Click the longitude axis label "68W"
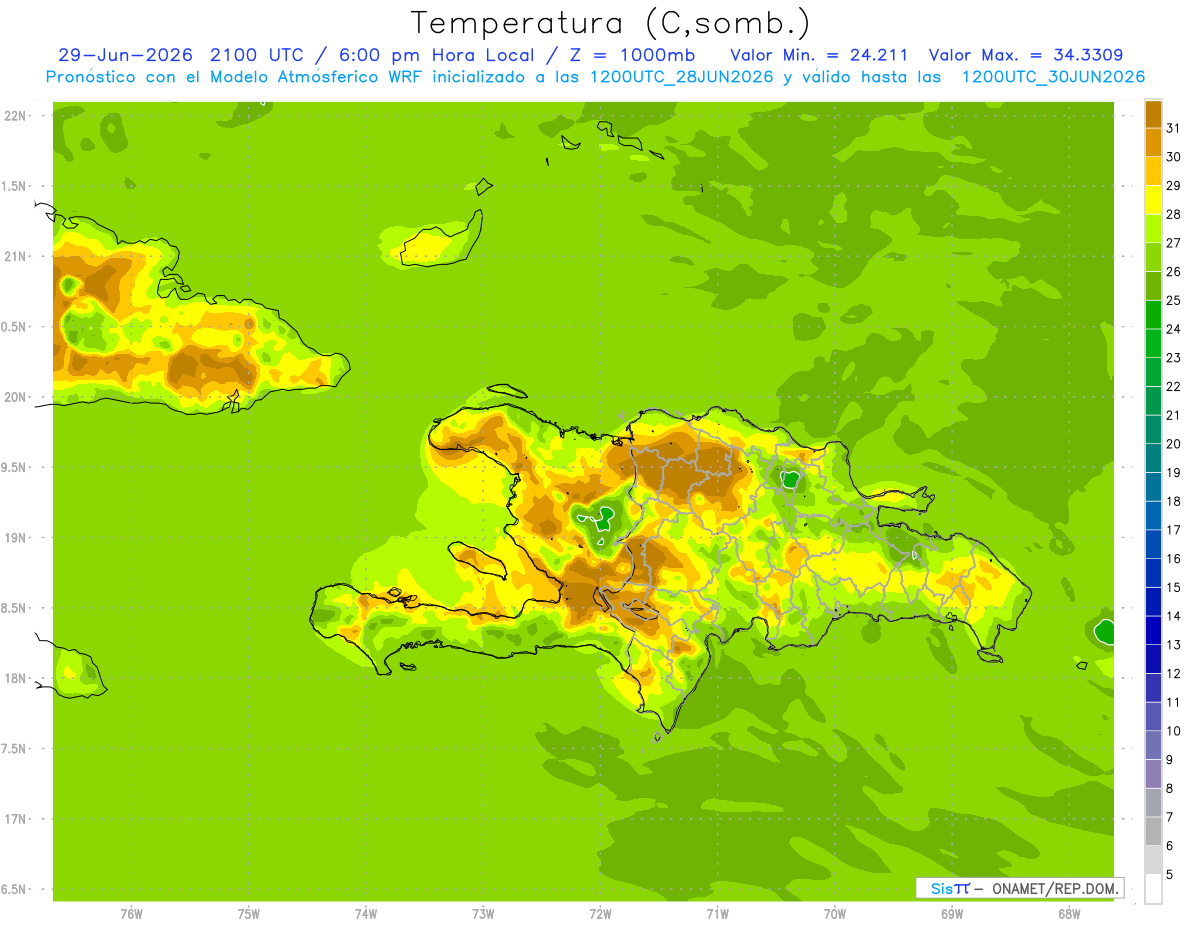The image size is (1200, 927). (x=1069, y=914)
